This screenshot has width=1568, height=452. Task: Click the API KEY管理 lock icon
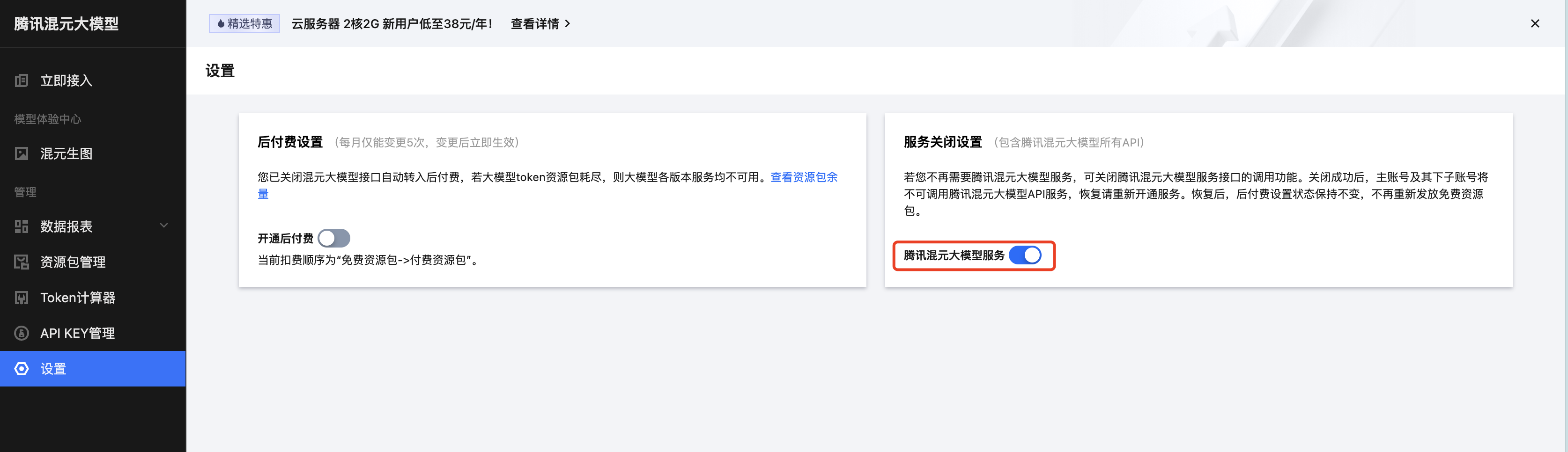pyautogui.click(x=21, y=333)
